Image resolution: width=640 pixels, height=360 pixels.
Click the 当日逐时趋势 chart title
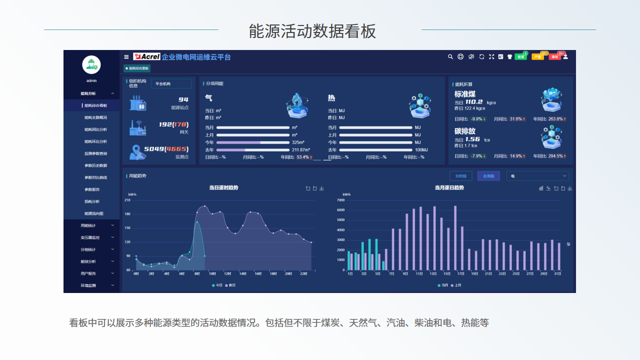(x=224, y=188)
